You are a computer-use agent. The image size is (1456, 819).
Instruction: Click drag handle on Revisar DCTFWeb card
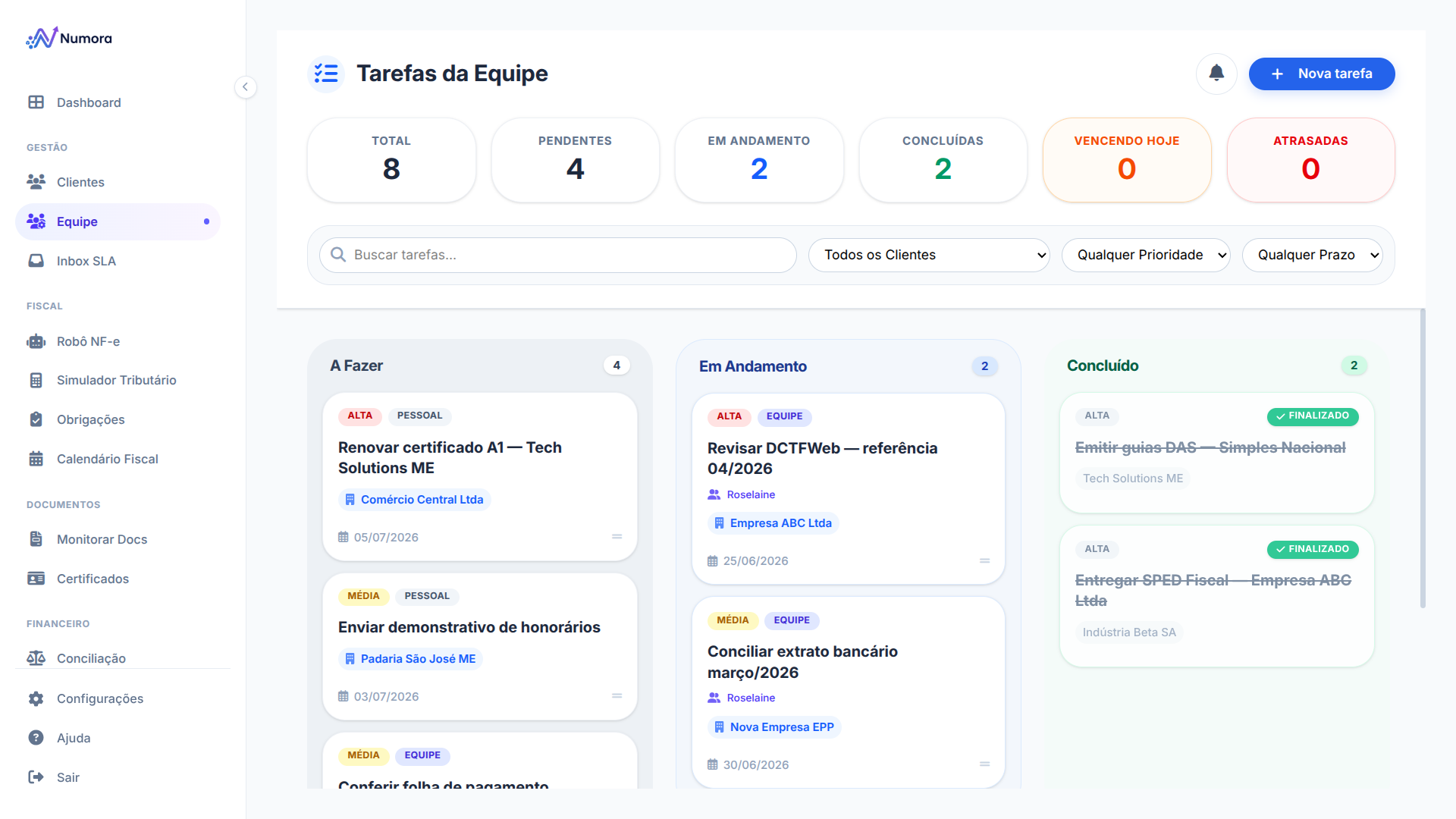(984, 561)
